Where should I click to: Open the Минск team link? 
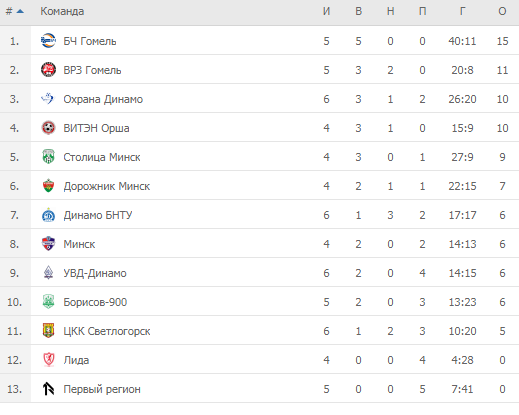[79, 244]
